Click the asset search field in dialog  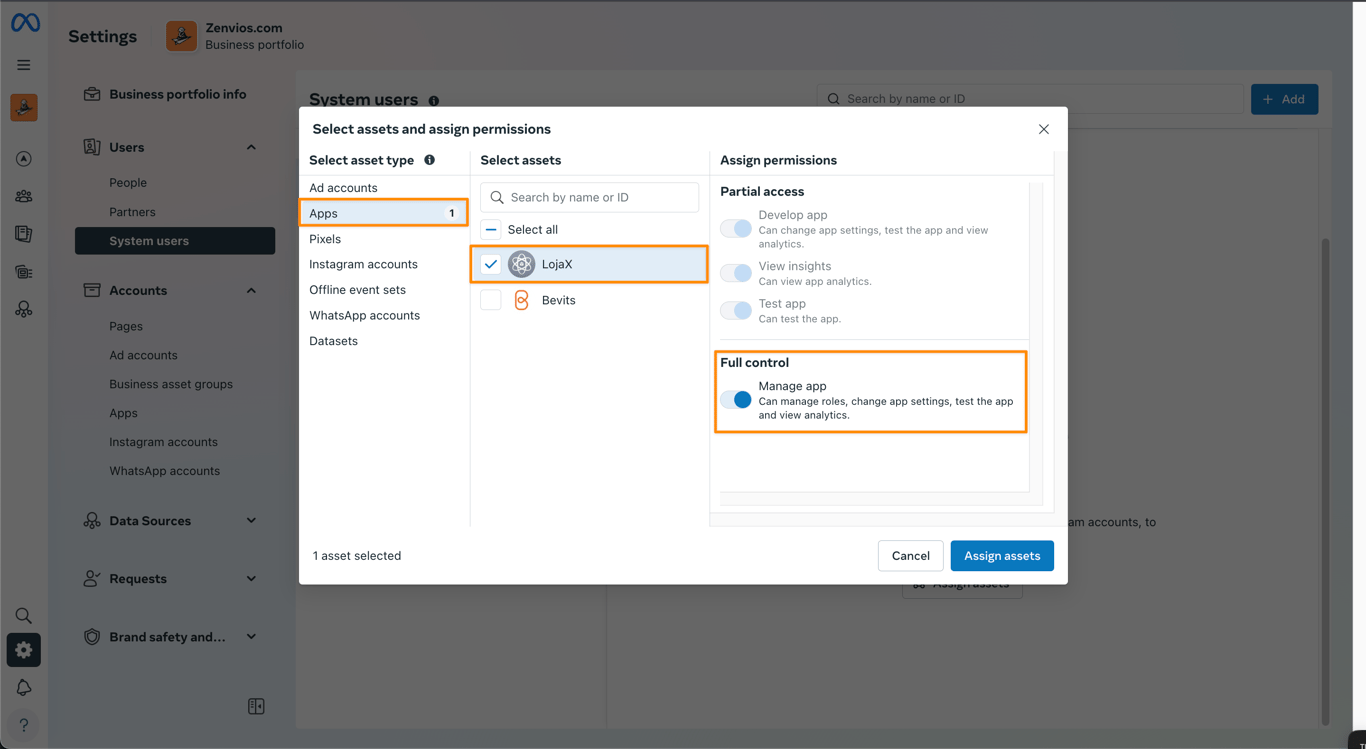pos(590,197)
